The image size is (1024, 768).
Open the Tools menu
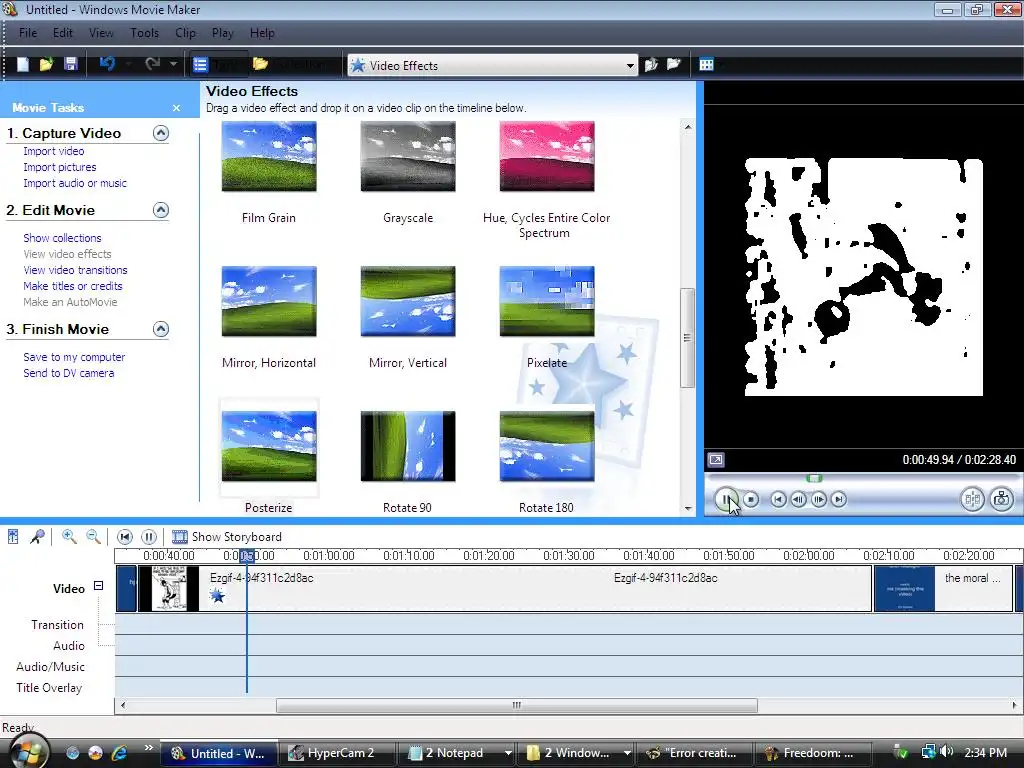144,33
